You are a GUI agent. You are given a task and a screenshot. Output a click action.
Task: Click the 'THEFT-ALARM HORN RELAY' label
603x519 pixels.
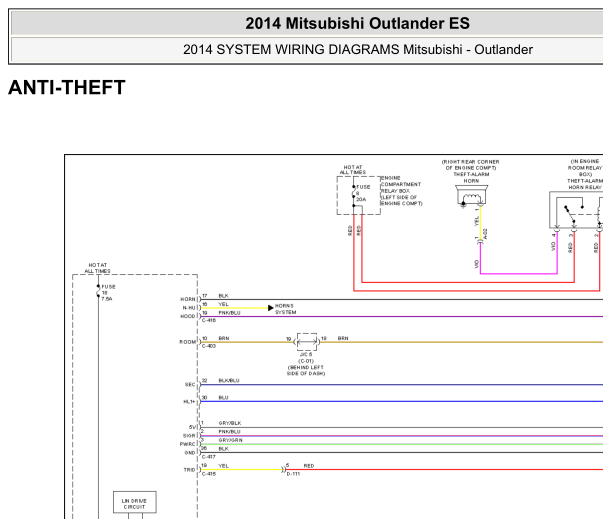[585, 184]
